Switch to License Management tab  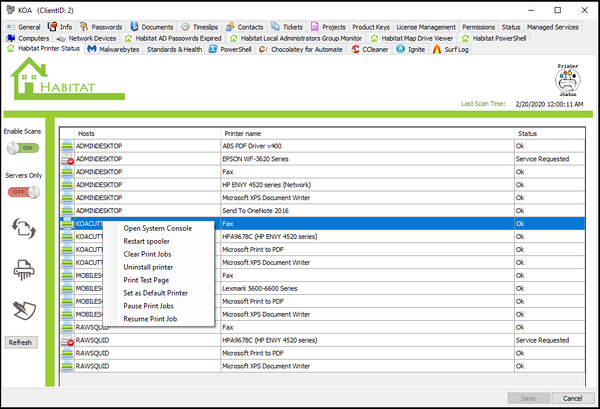point(426,27)
